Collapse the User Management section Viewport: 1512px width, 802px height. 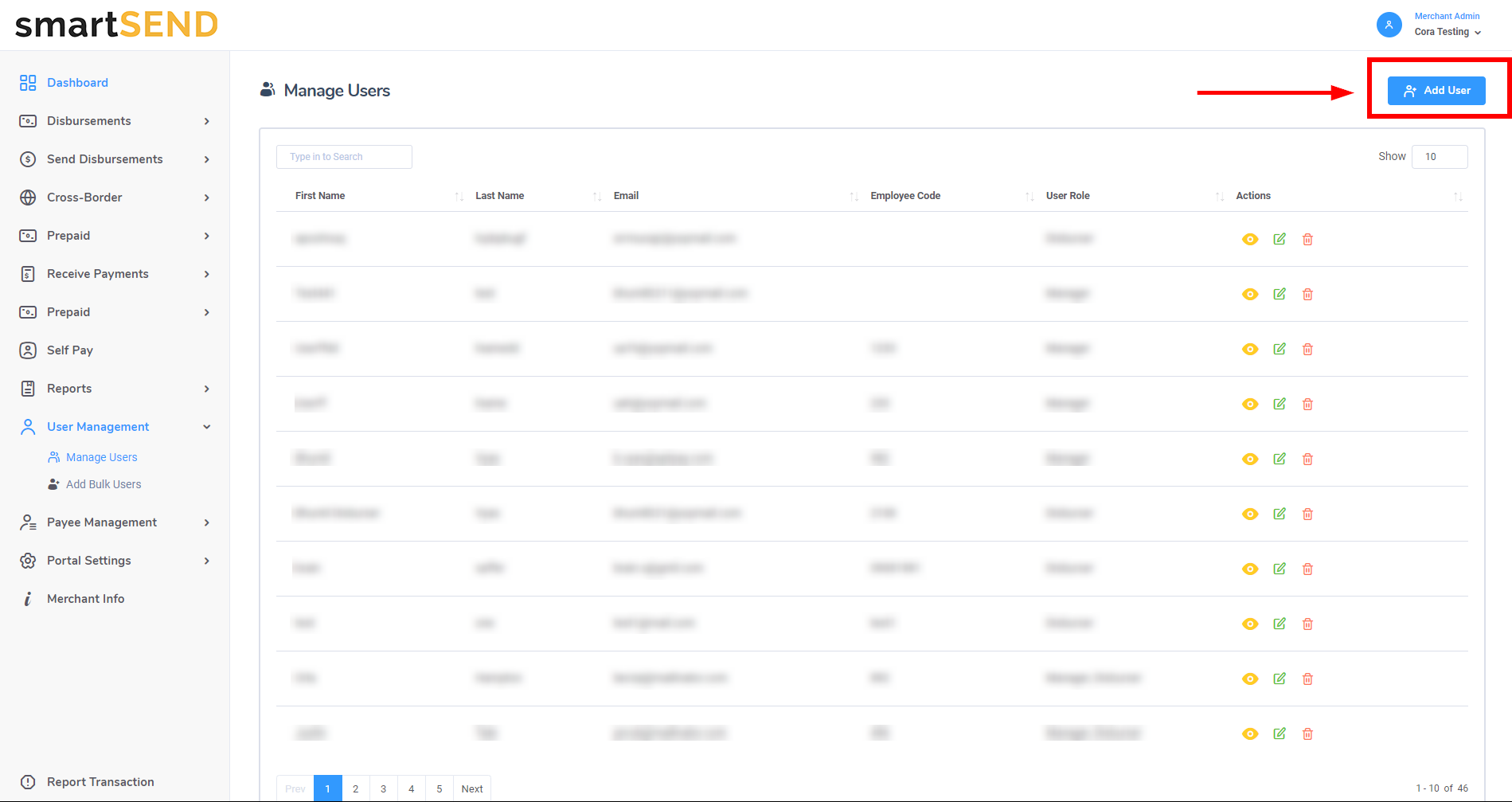pos(206,427)
